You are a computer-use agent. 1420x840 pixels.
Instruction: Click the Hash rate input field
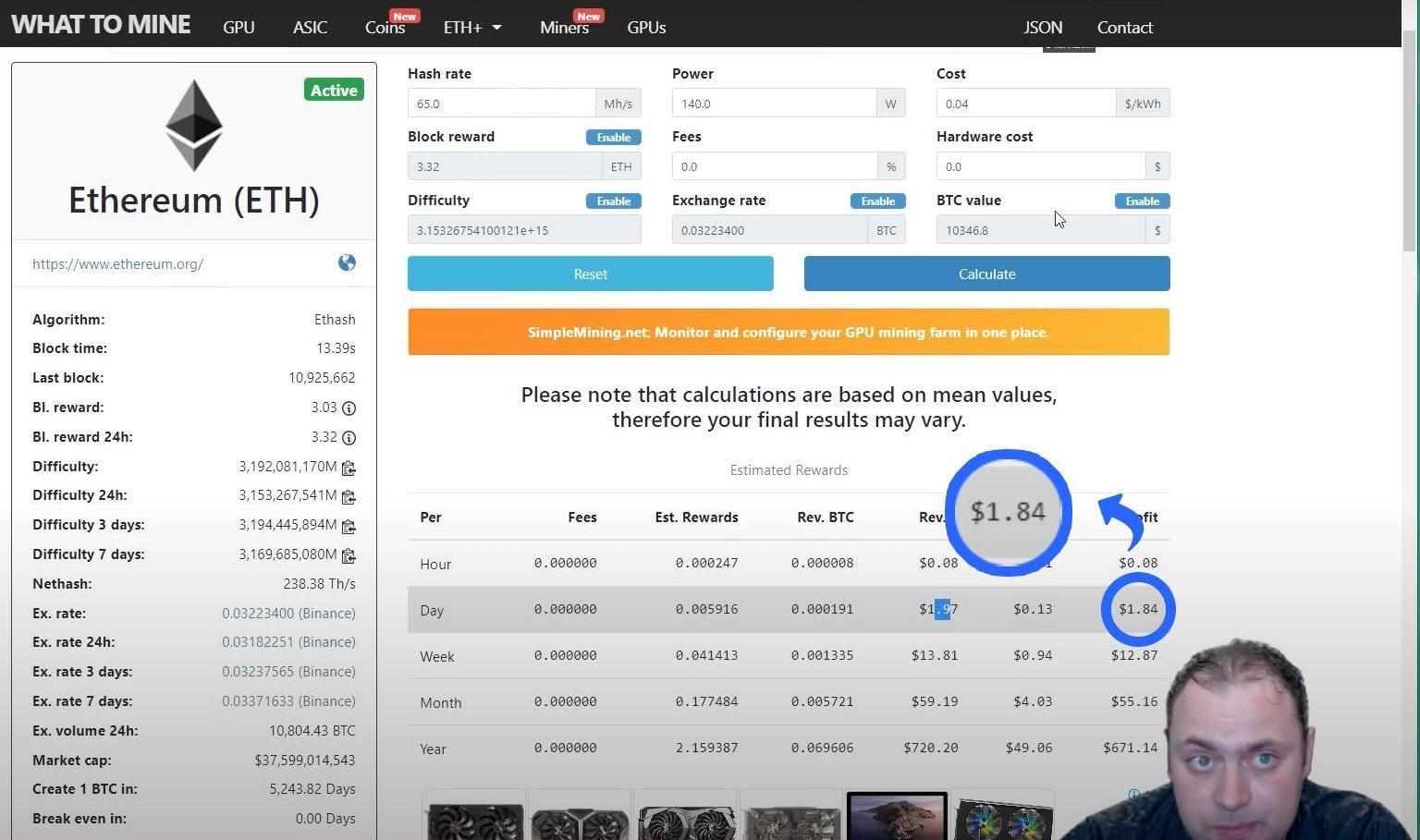pyautogui.click(x=501, y=103)
